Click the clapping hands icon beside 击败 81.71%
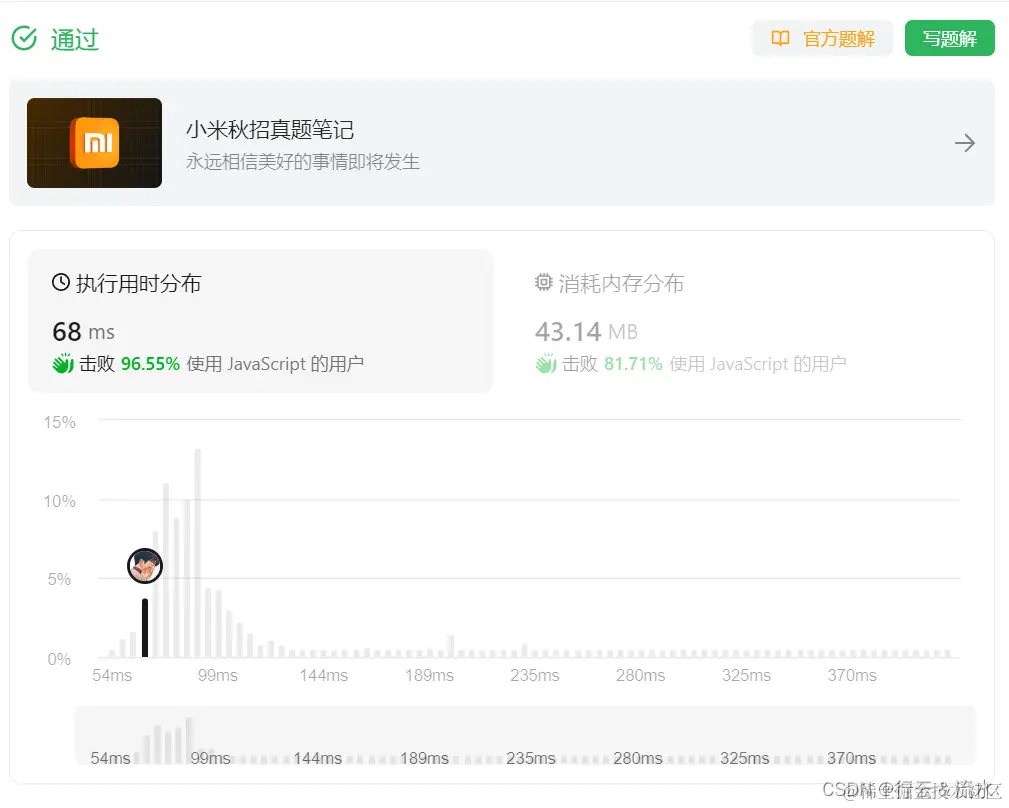The height and width of the screenshot is (808, 1009). click(546, 363)
